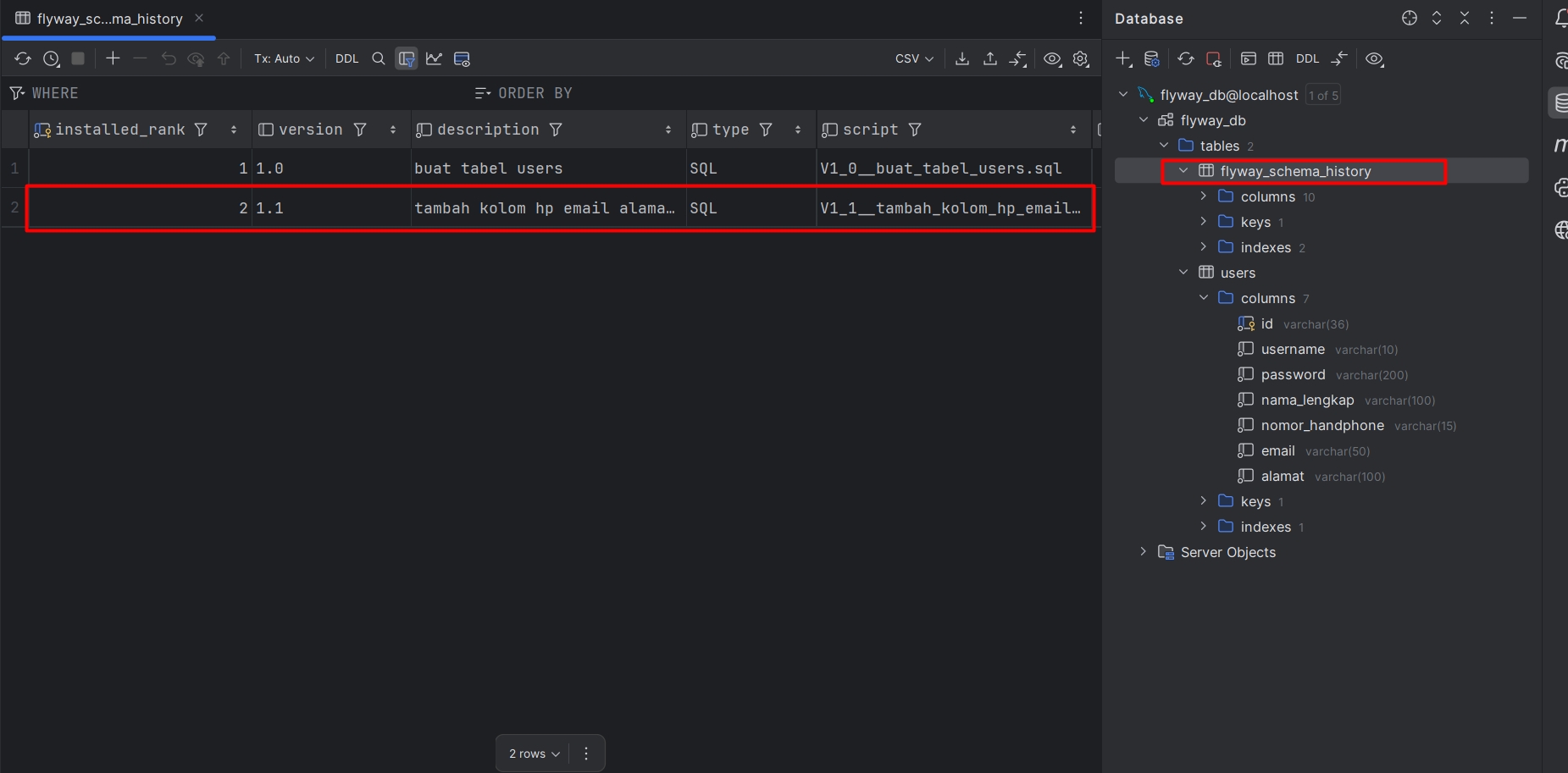This screenshot has height=773, width=1568.
Task: Add a new row with plus icon
Action: click(113, 58)
